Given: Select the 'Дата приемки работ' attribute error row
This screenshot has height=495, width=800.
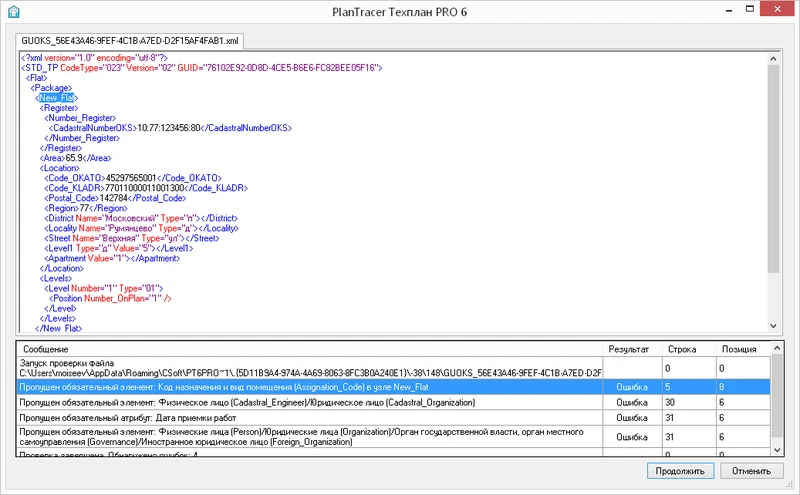Looking at the screenshot, I should (x=300, y=418).
